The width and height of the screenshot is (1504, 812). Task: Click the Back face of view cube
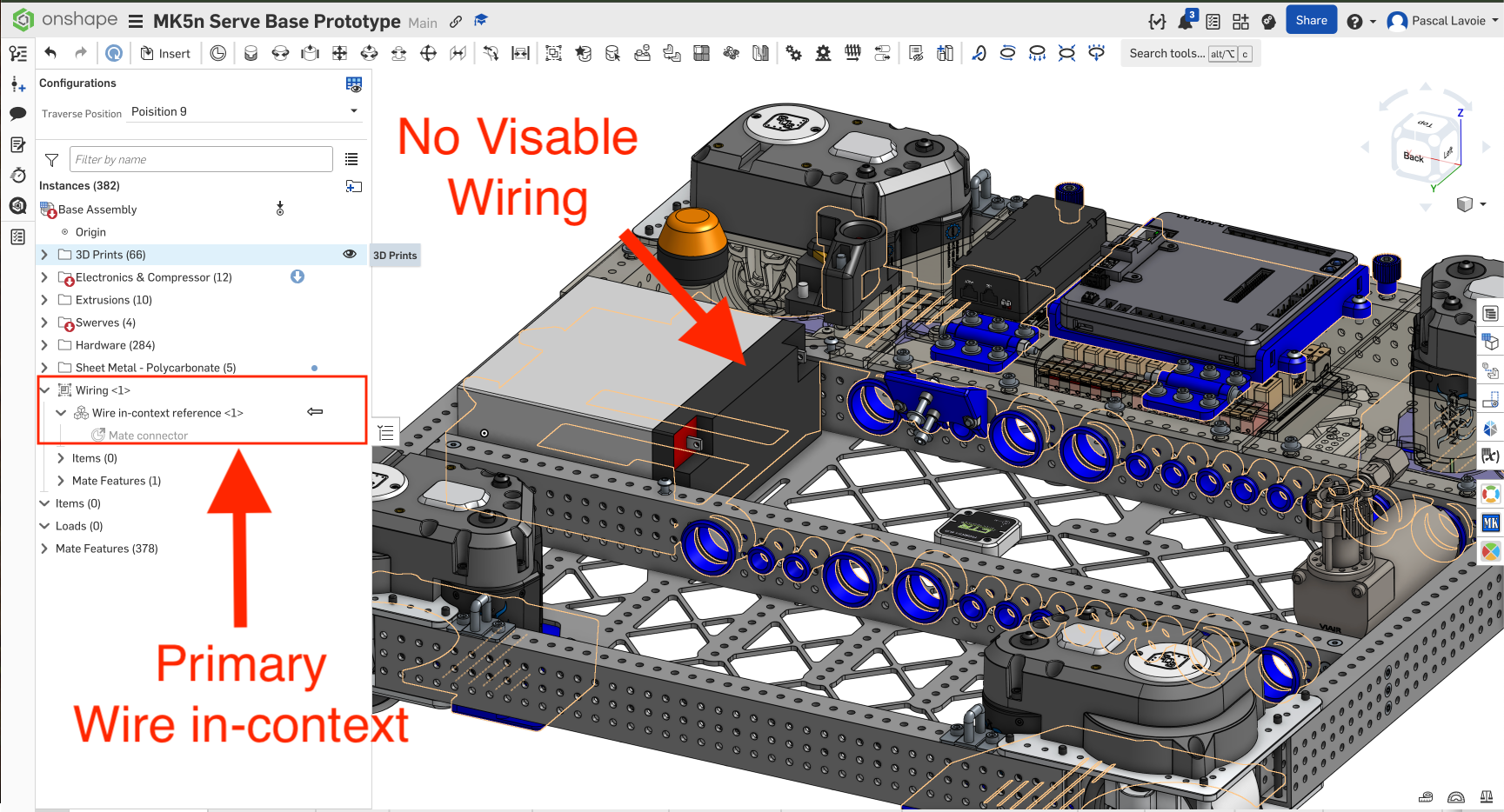[x=1414, y=157]
